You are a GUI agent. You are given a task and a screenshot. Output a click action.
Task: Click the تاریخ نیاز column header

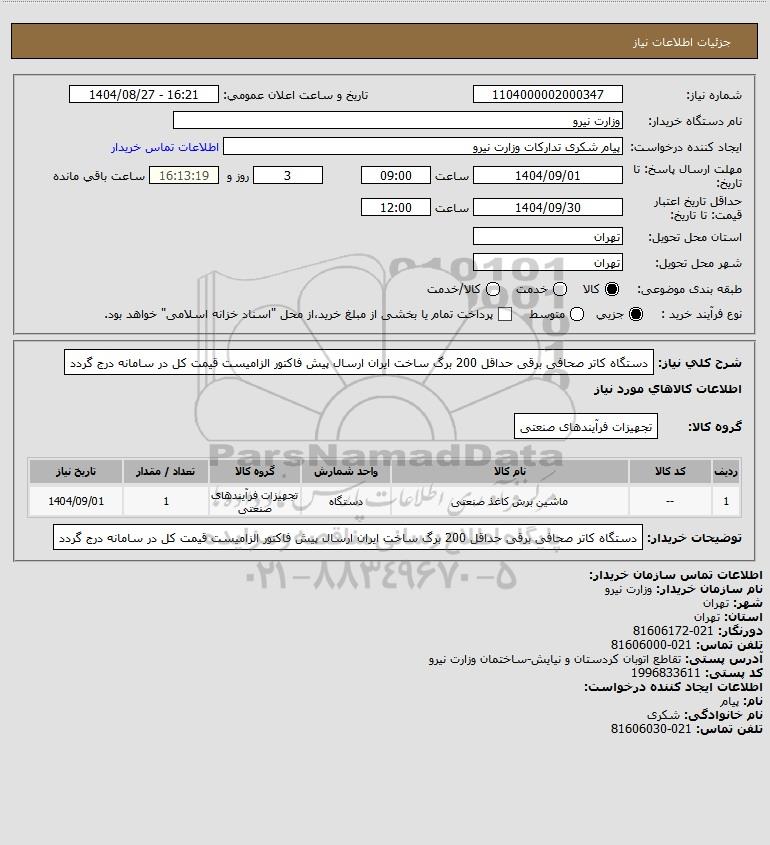pyautogui.click(x=76, y=472)
